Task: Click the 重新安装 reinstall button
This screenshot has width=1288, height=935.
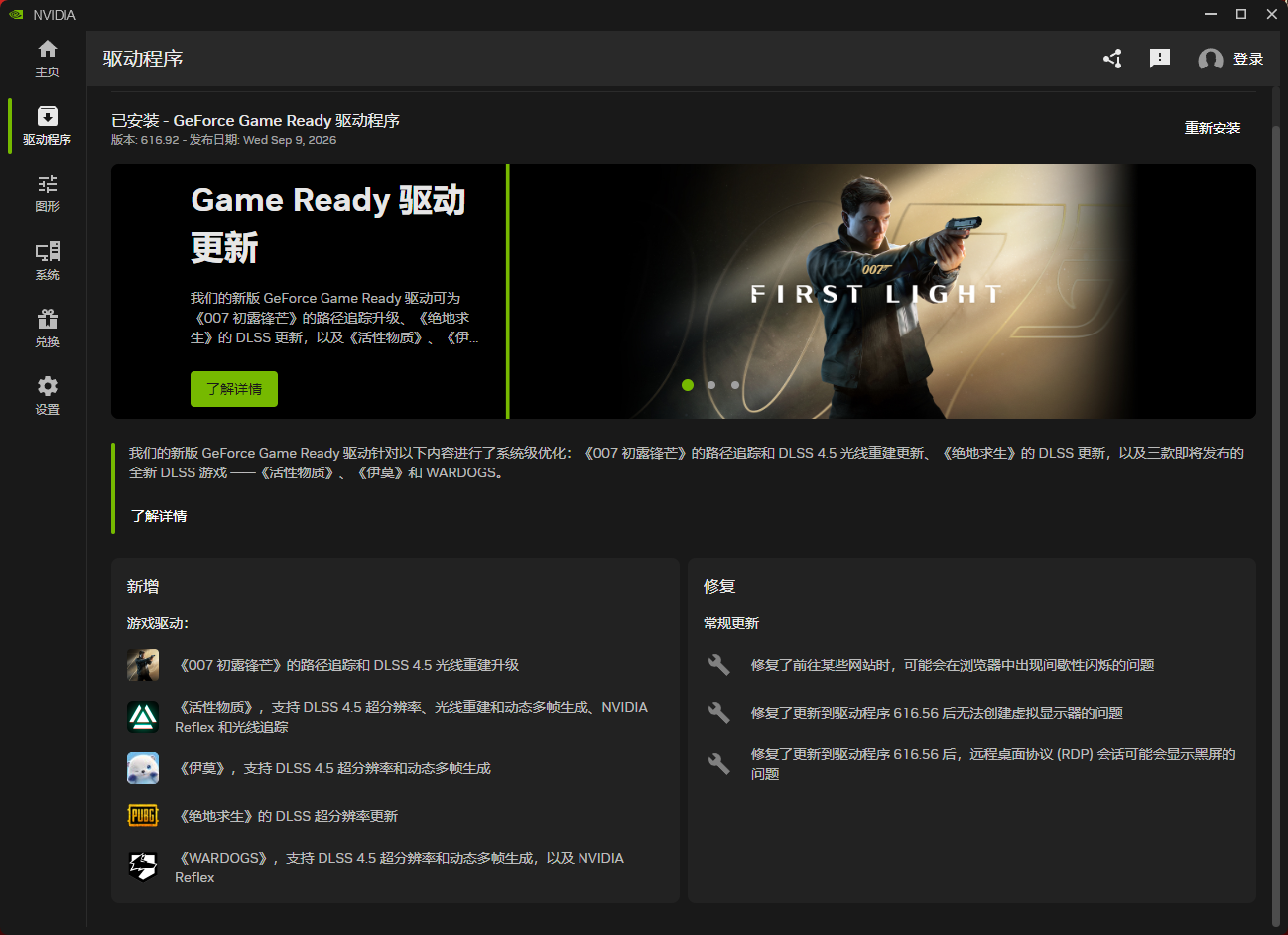Action: (1213, 128)
